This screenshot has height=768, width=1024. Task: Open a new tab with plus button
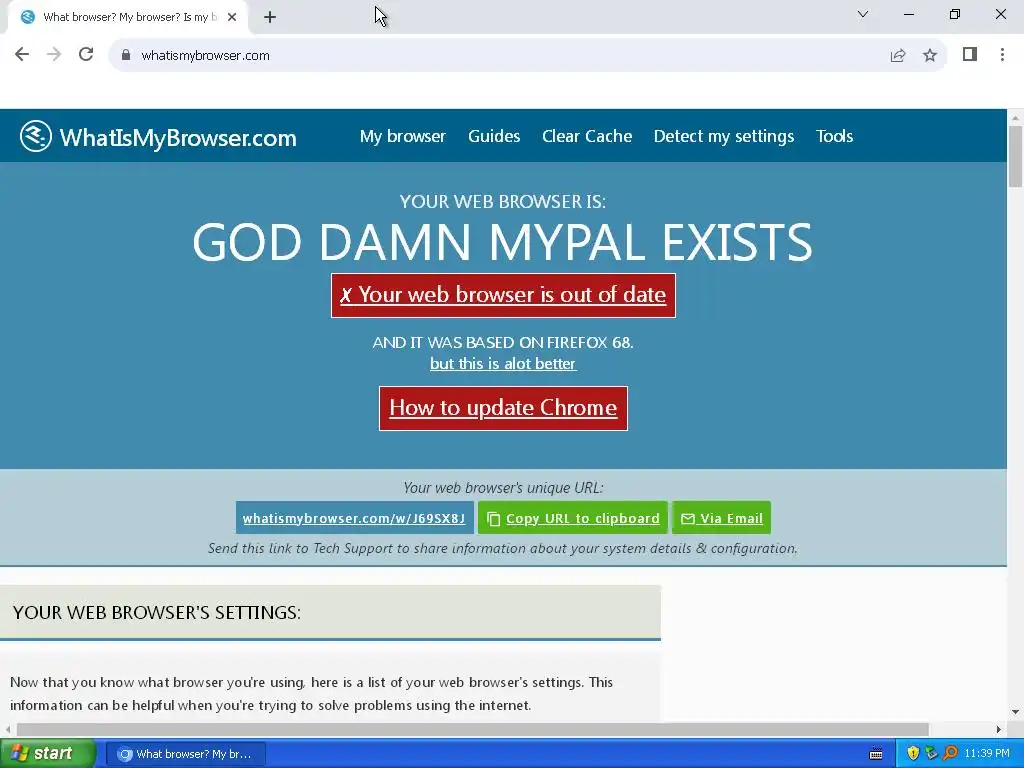(270, 18)
